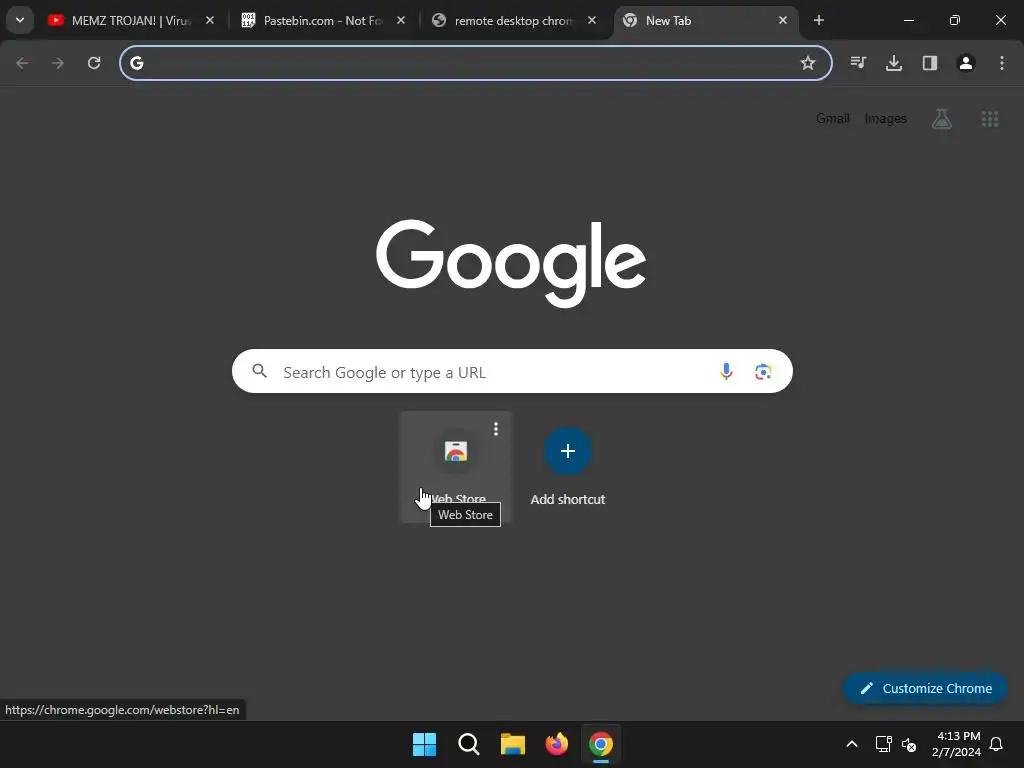The width and height of the screenshot is (1024, 768).
Task: Click the Customize Chrome button
Action: (925, 688)
